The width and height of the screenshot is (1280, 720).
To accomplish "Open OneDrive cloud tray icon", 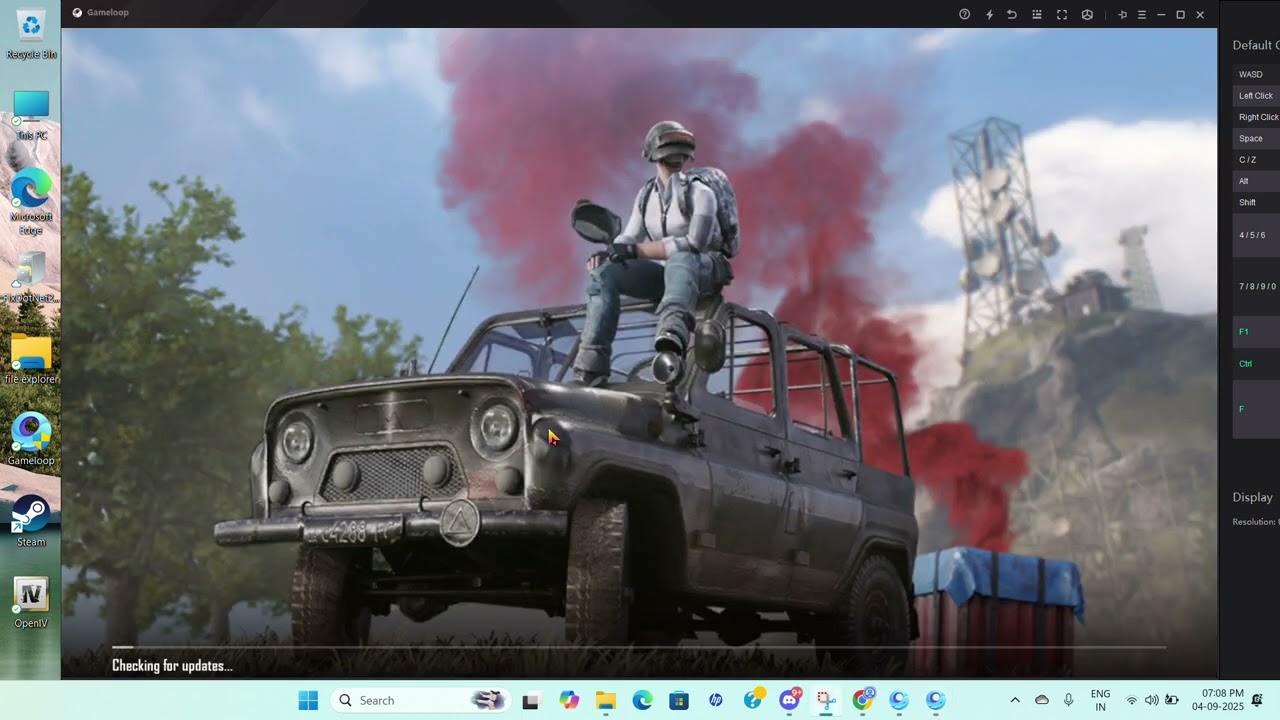I will [x=1042, y=700].
